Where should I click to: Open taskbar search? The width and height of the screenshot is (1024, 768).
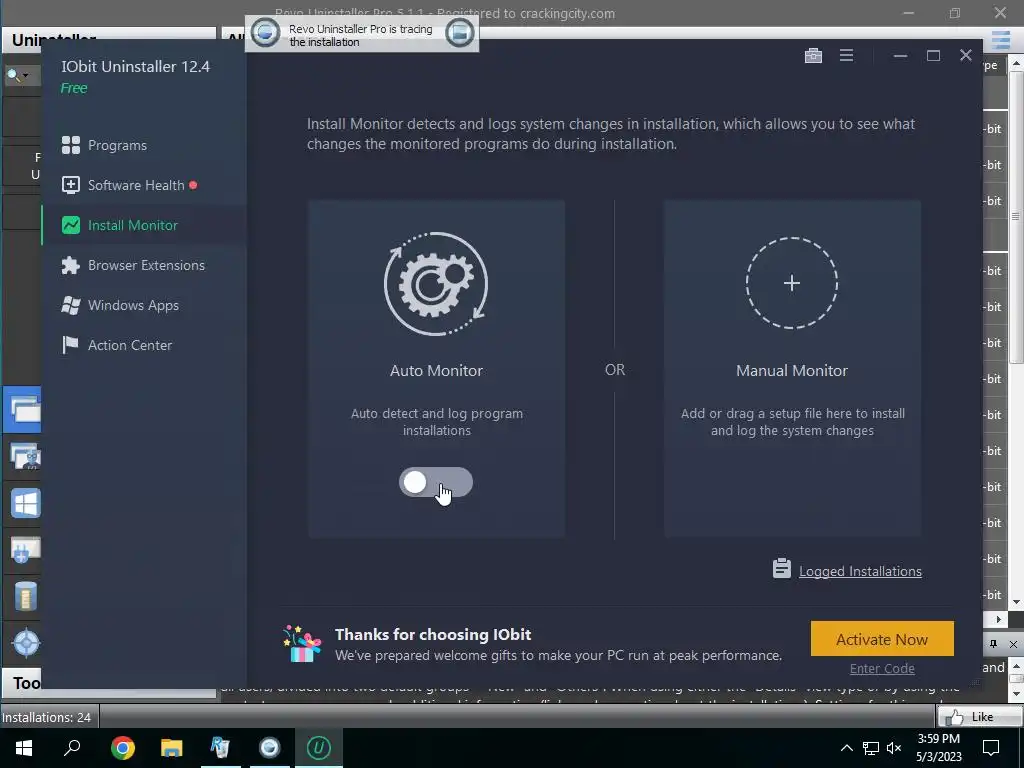[x=72, y=748]
